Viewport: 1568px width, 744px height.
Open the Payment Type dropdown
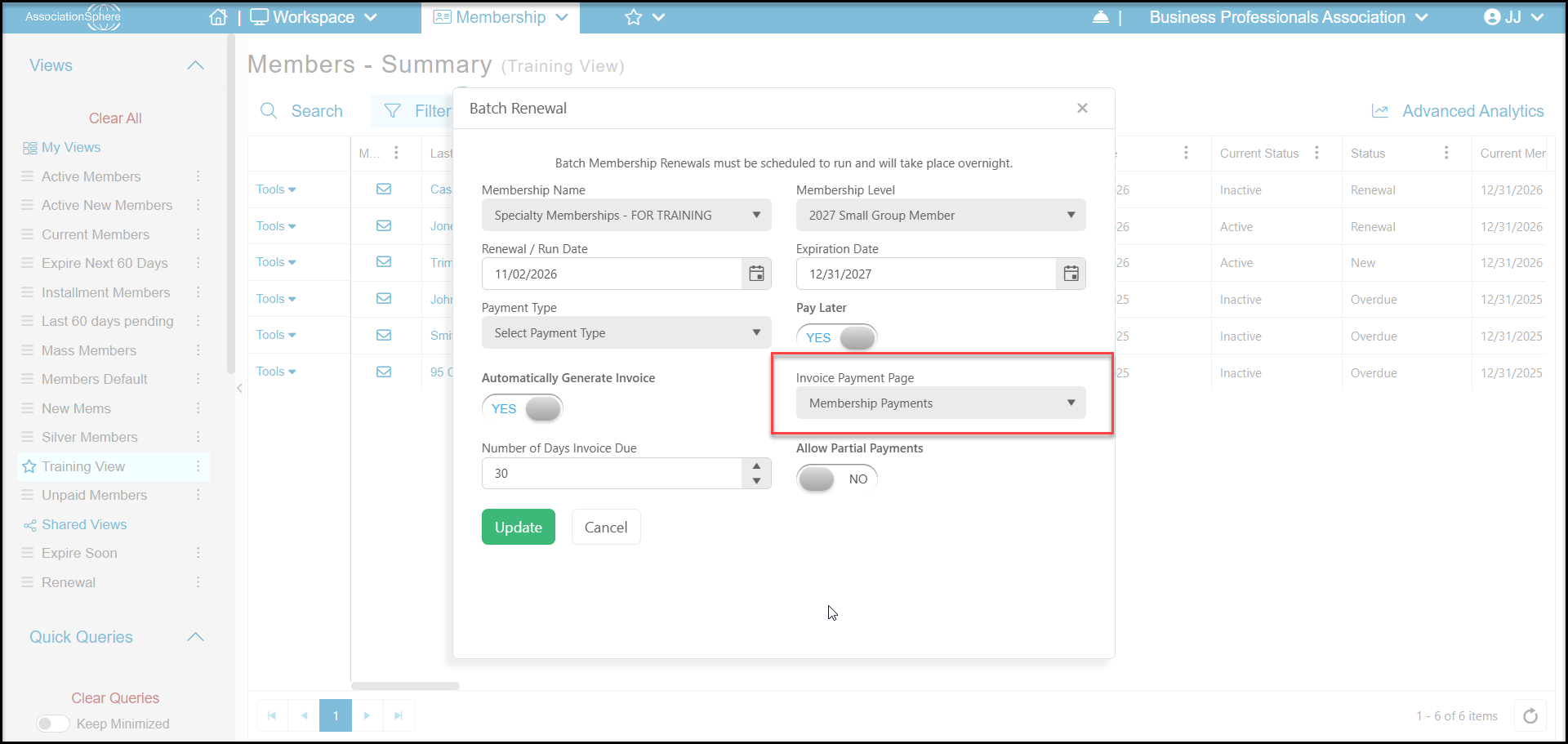point(626,332)
